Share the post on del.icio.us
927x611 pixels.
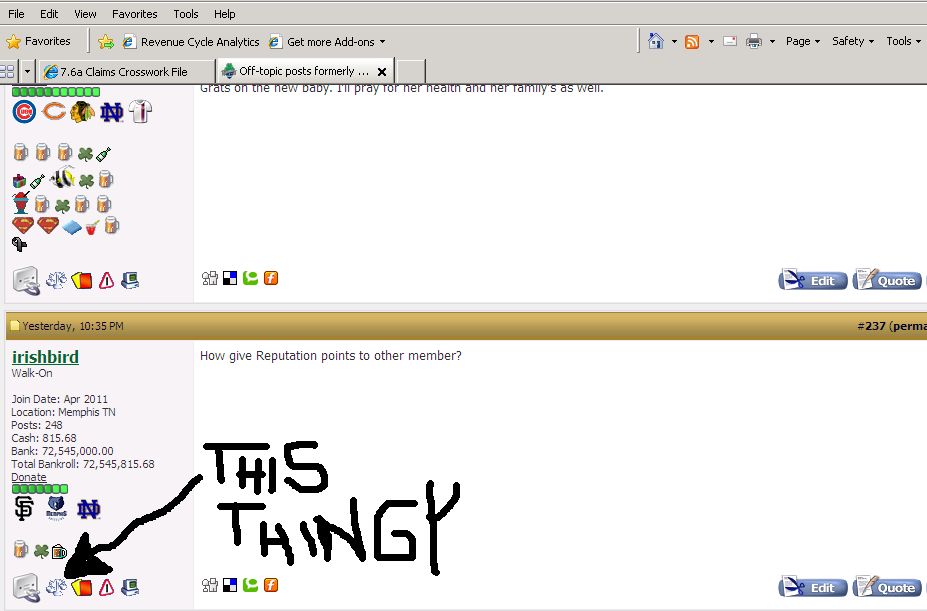point(230,585)
